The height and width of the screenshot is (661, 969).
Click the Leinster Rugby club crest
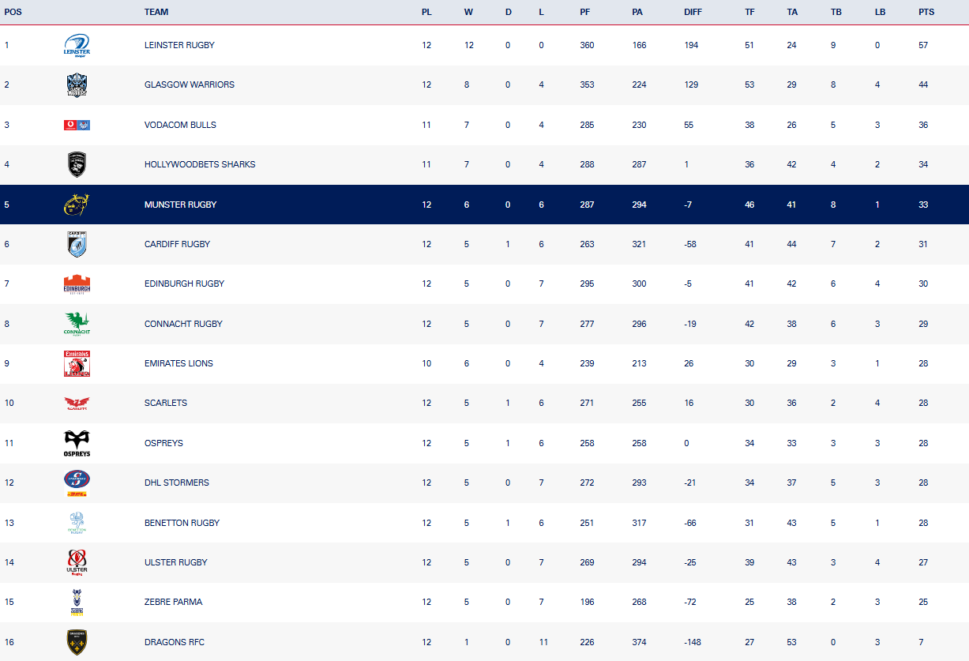point(77,44)
